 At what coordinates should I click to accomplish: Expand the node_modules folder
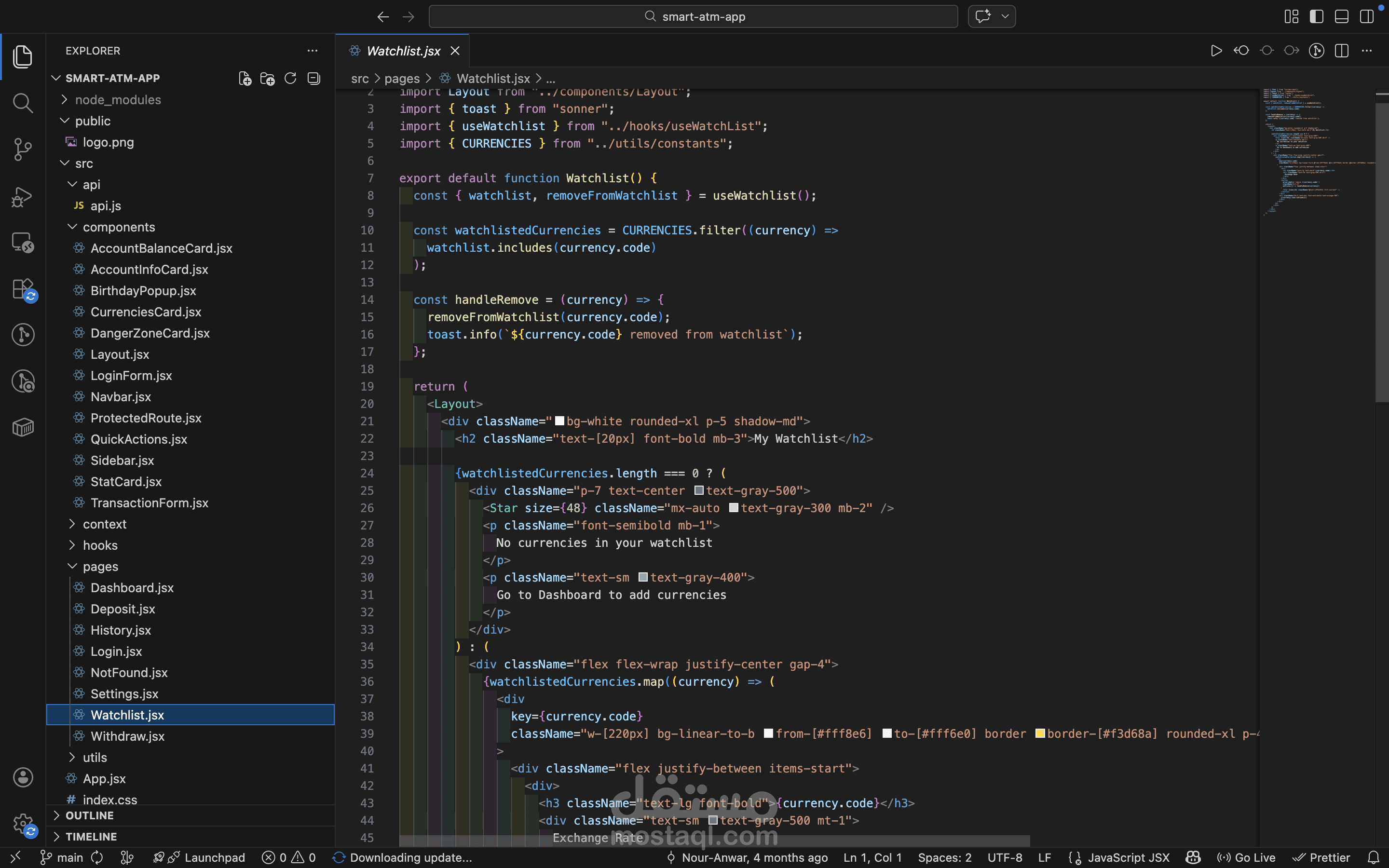tap(118, 100)
